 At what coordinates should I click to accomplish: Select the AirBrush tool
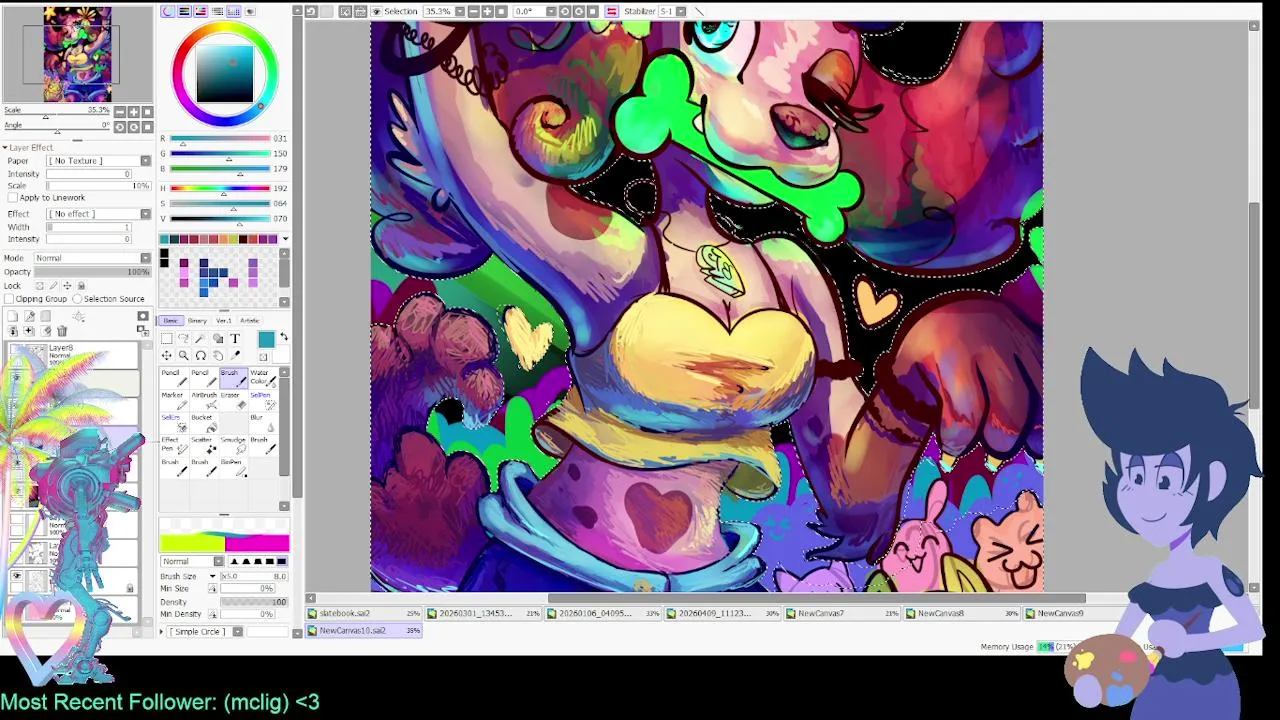tap(203, 401)
